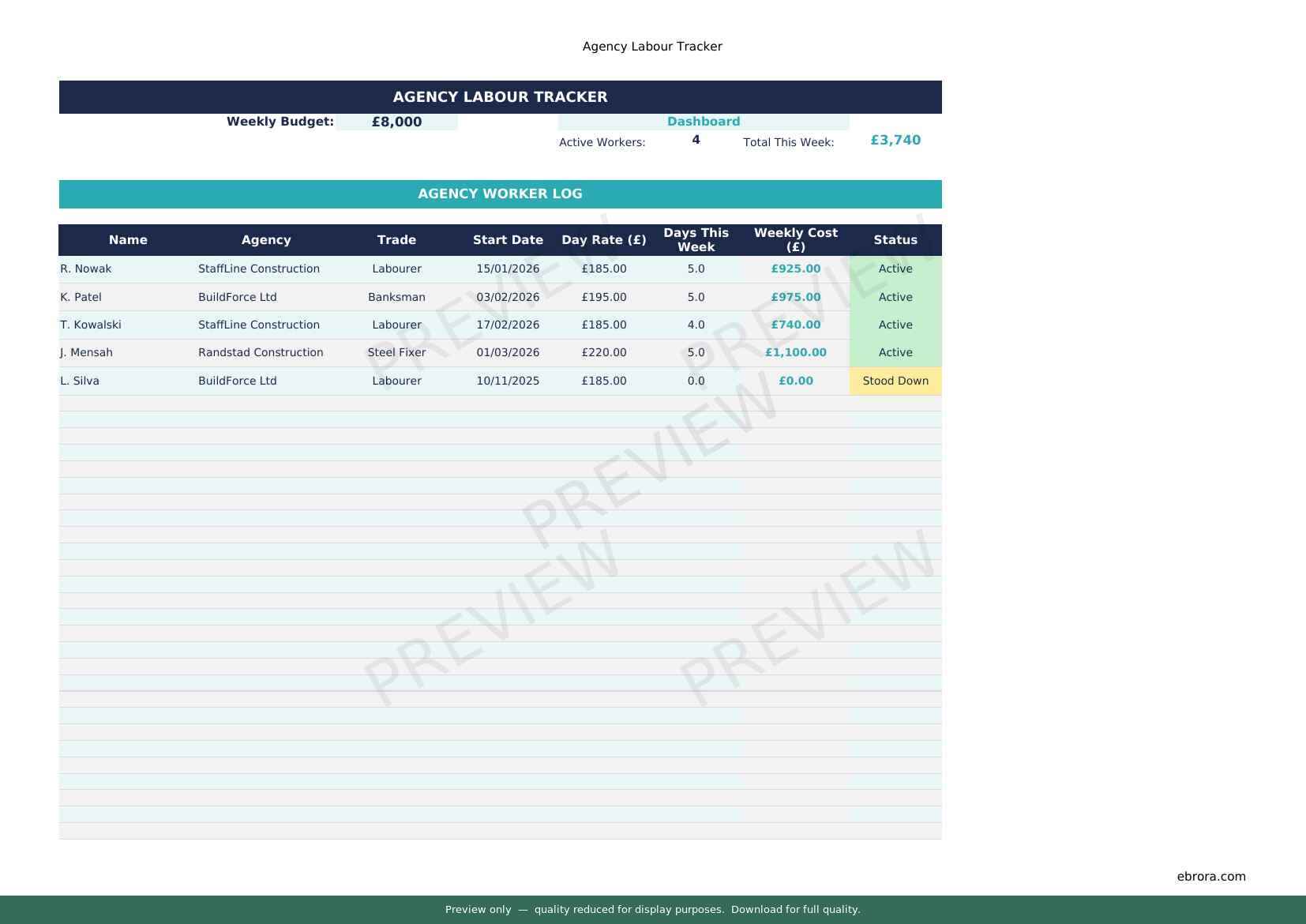Viewport: 1306px width, 924px height.
Task: Select the Dashboard header cell
Action: click(703, 122)
